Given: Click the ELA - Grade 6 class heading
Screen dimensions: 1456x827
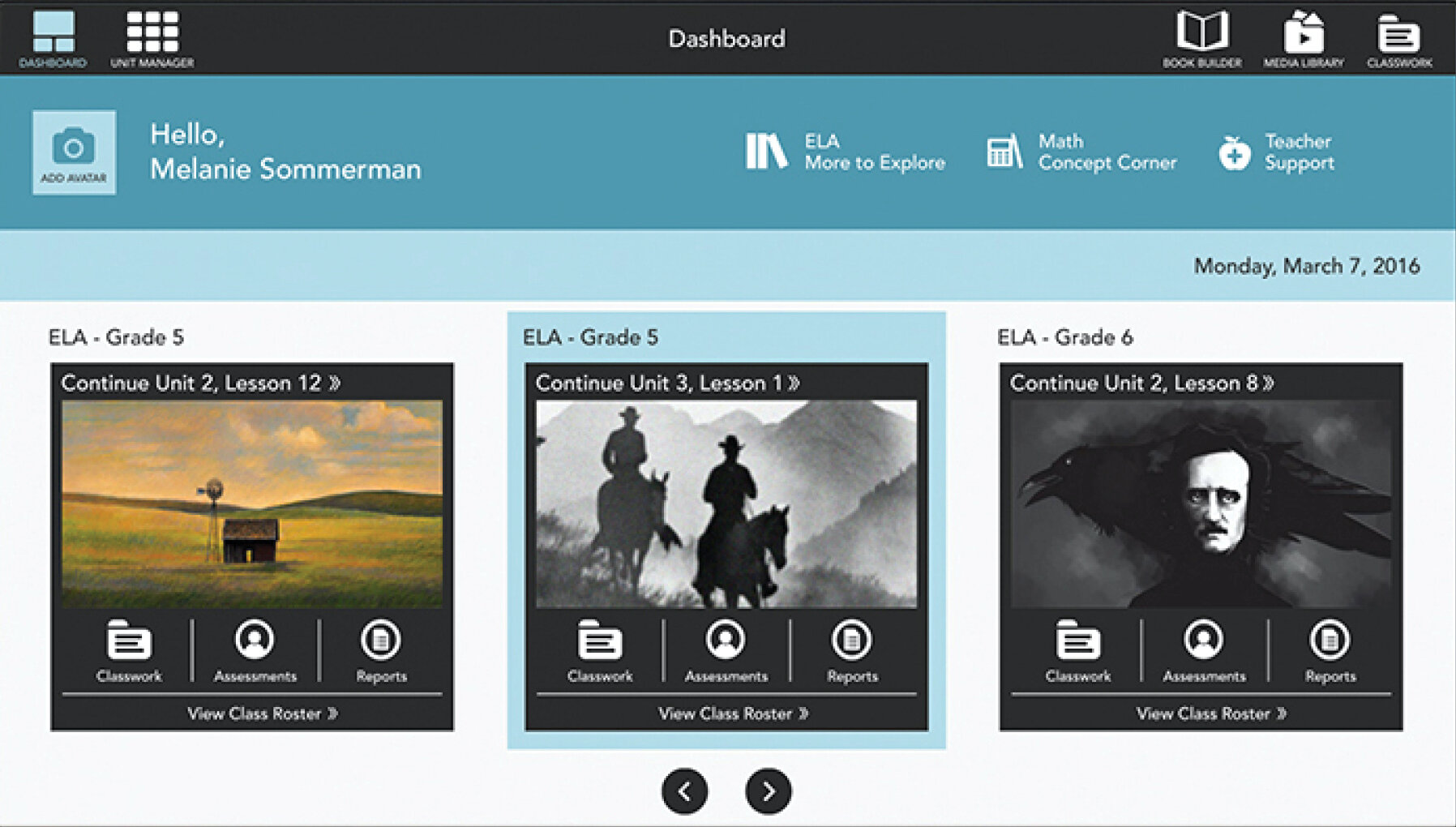Looking at the screenshot, I should [x=1064, y=337].
